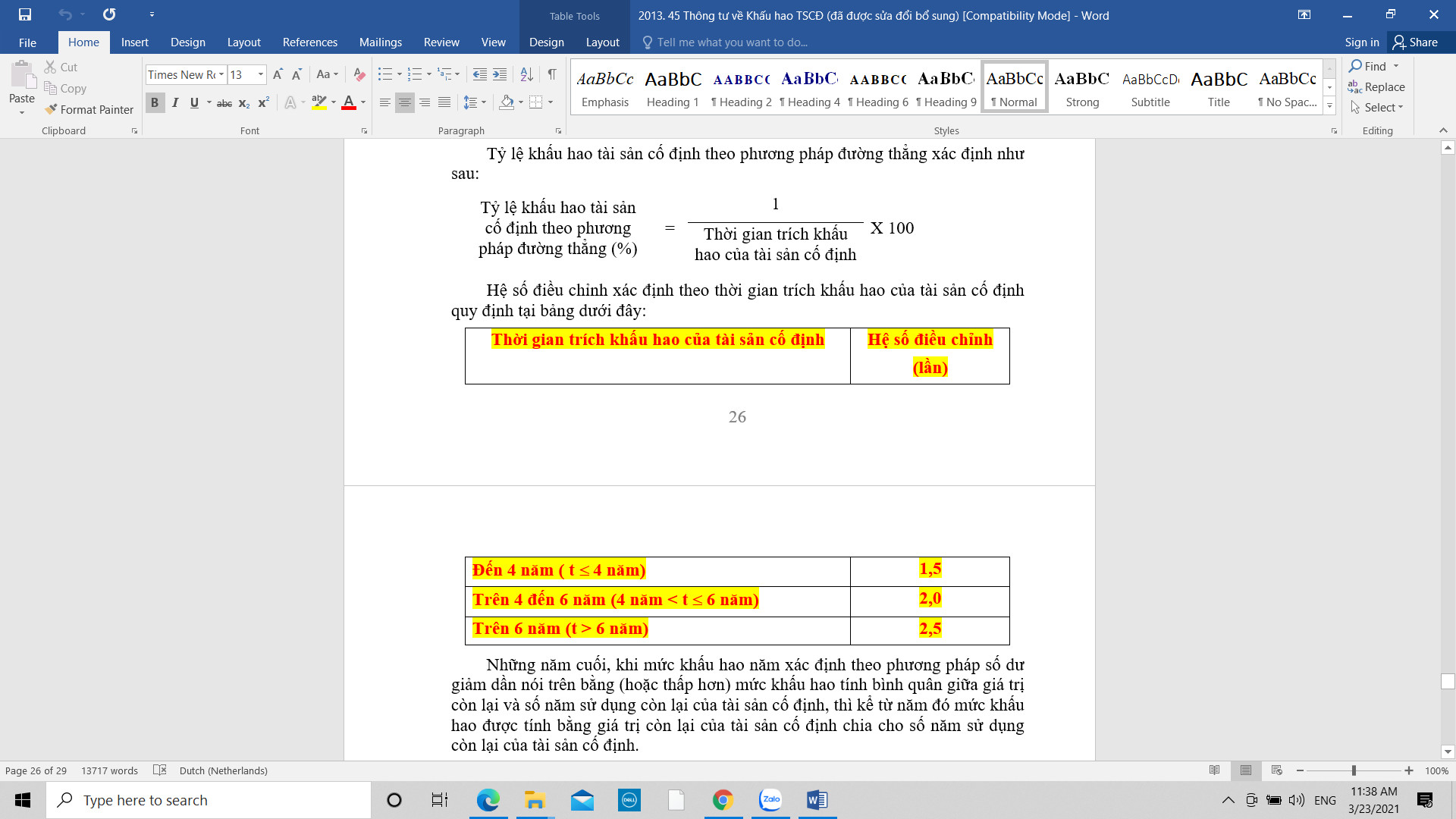Screen dimensions: 1456x819
Task: Click the zoom slider in status bar
Action: click(x=1354, y=770)
